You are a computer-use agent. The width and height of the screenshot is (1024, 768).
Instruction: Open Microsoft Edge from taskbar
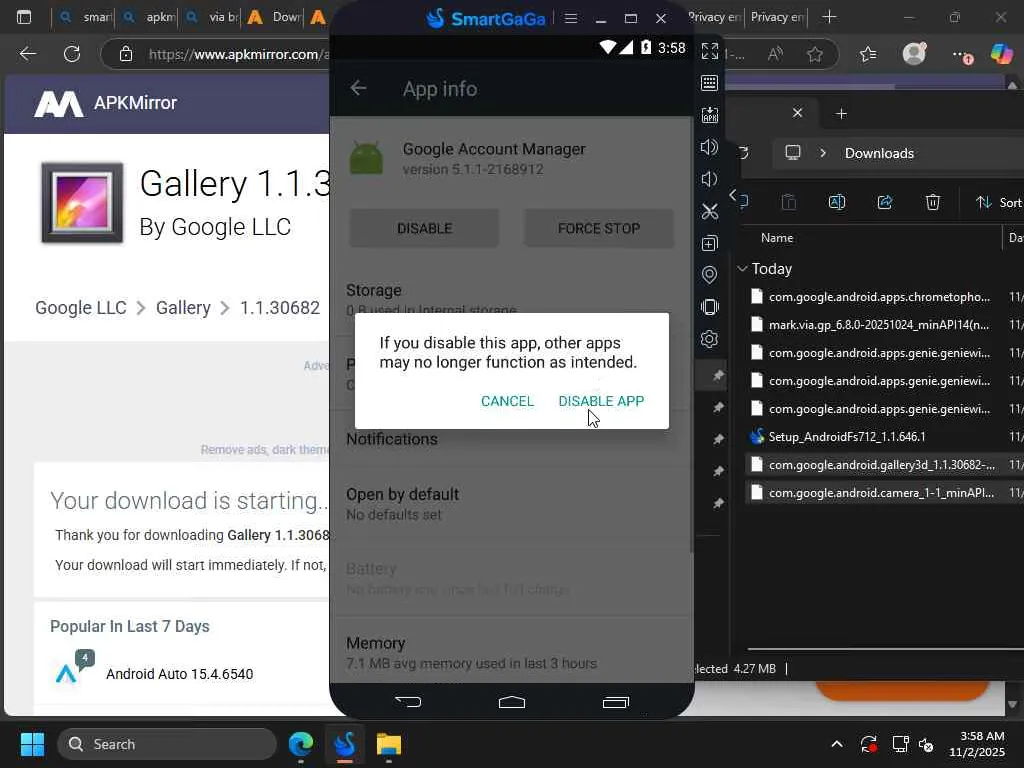click(300, 744)
